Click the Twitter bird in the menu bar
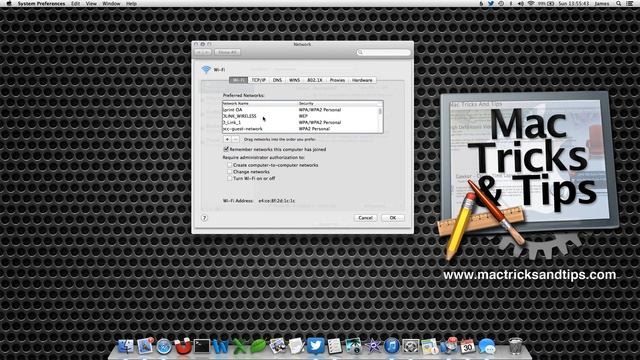The width and height of the screenshot is (640, 360). (x=491, y=3)
